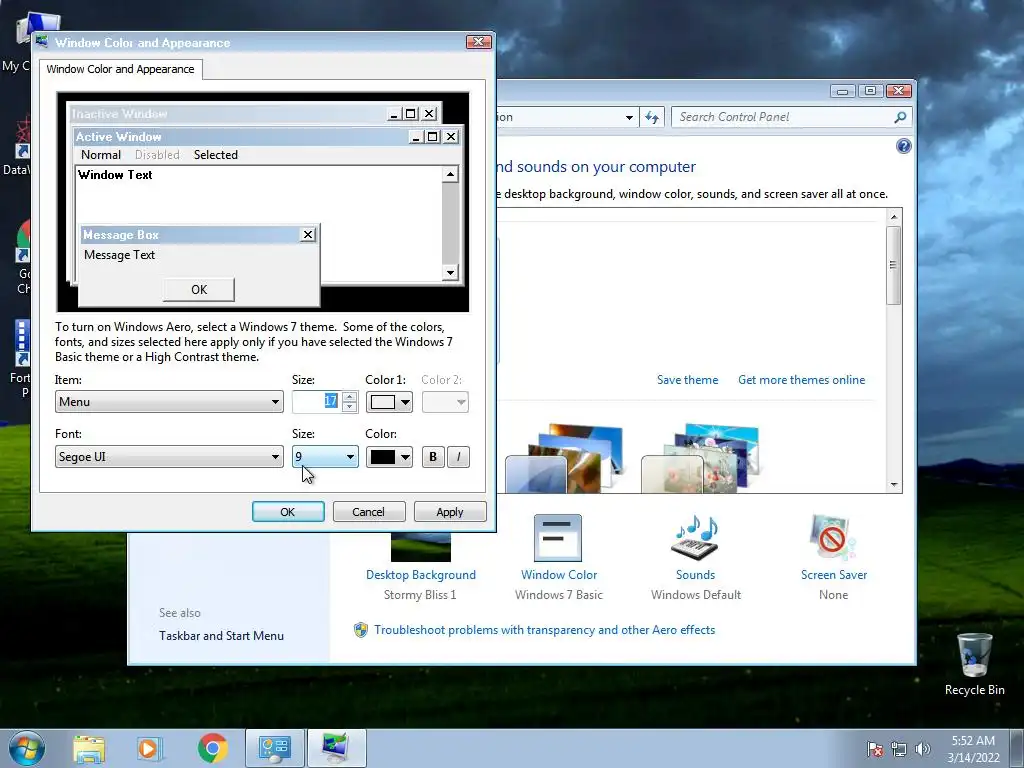Screen dimensions: 1024x768
Task: Click OK in the Window Color dialog
Action: (x=288, y=512)
